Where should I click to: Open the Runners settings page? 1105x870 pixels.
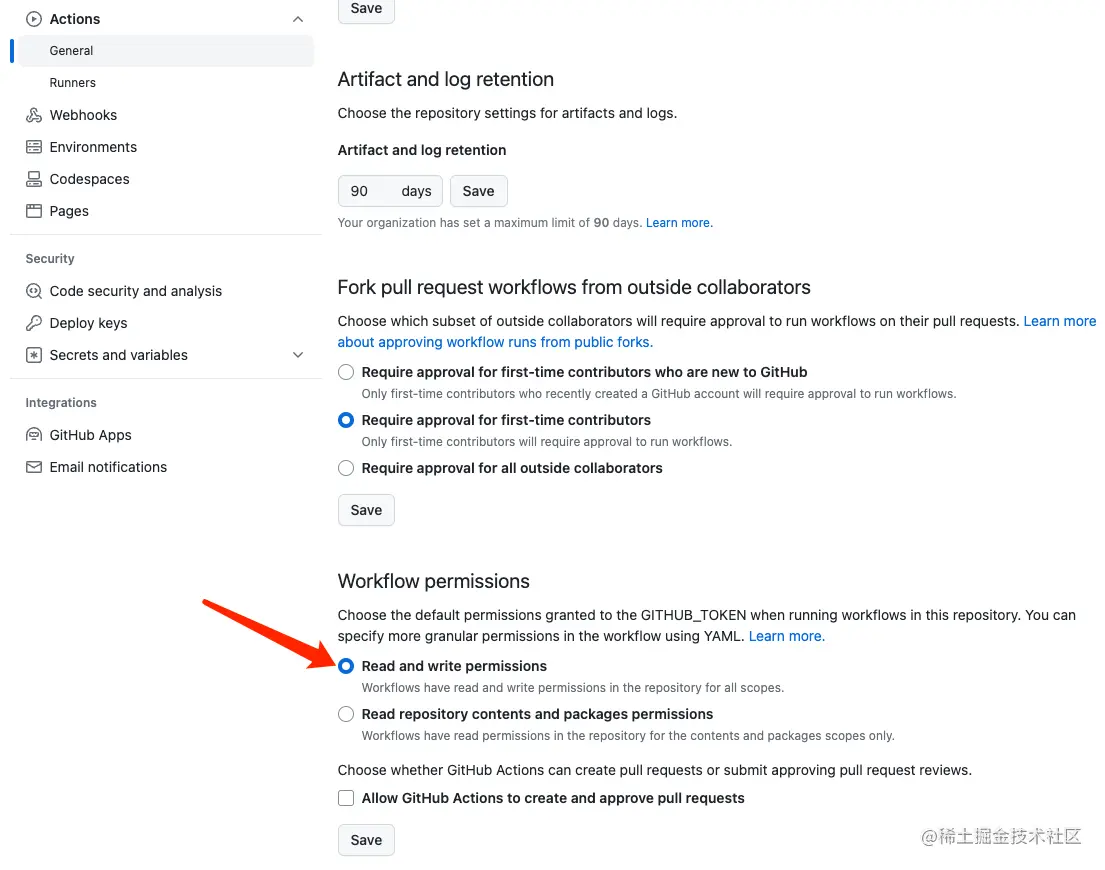[x=73, y=82]
